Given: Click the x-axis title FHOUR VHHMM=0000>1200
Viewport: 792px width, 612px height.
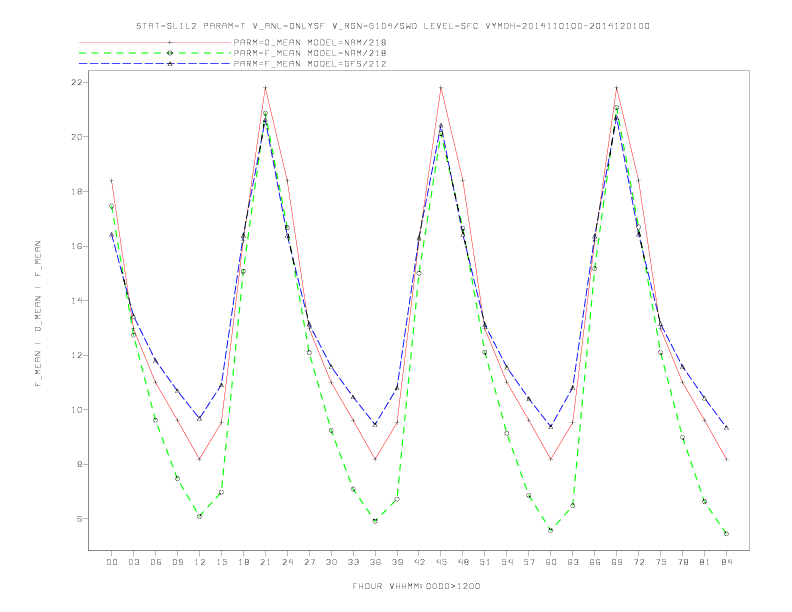Looking at the screenshot, I should pos(416,586).
